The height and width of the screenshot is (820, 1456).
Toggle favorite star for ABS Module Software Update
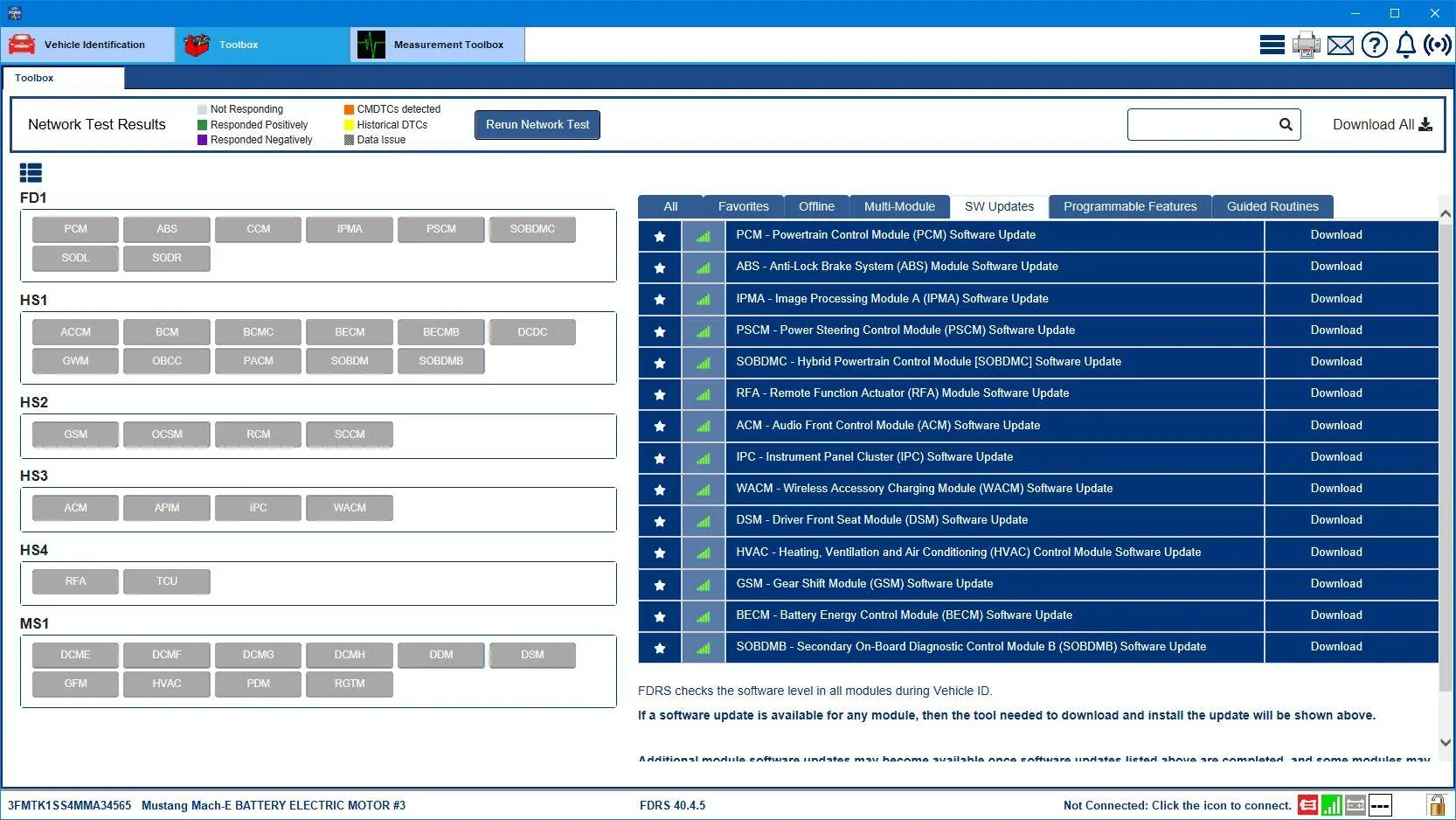[660, 268]
